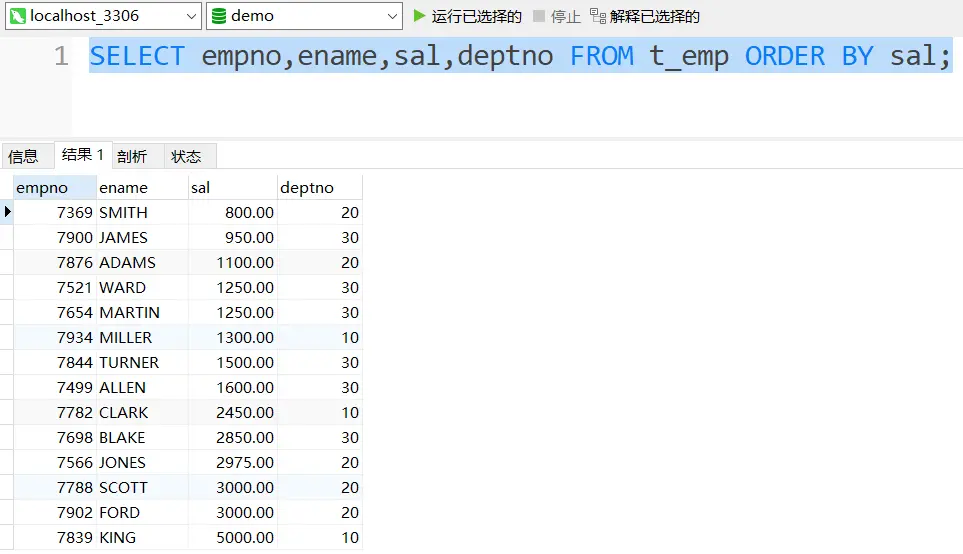Click the empno column header
The image size is (963, 554).
coord(54,188)
